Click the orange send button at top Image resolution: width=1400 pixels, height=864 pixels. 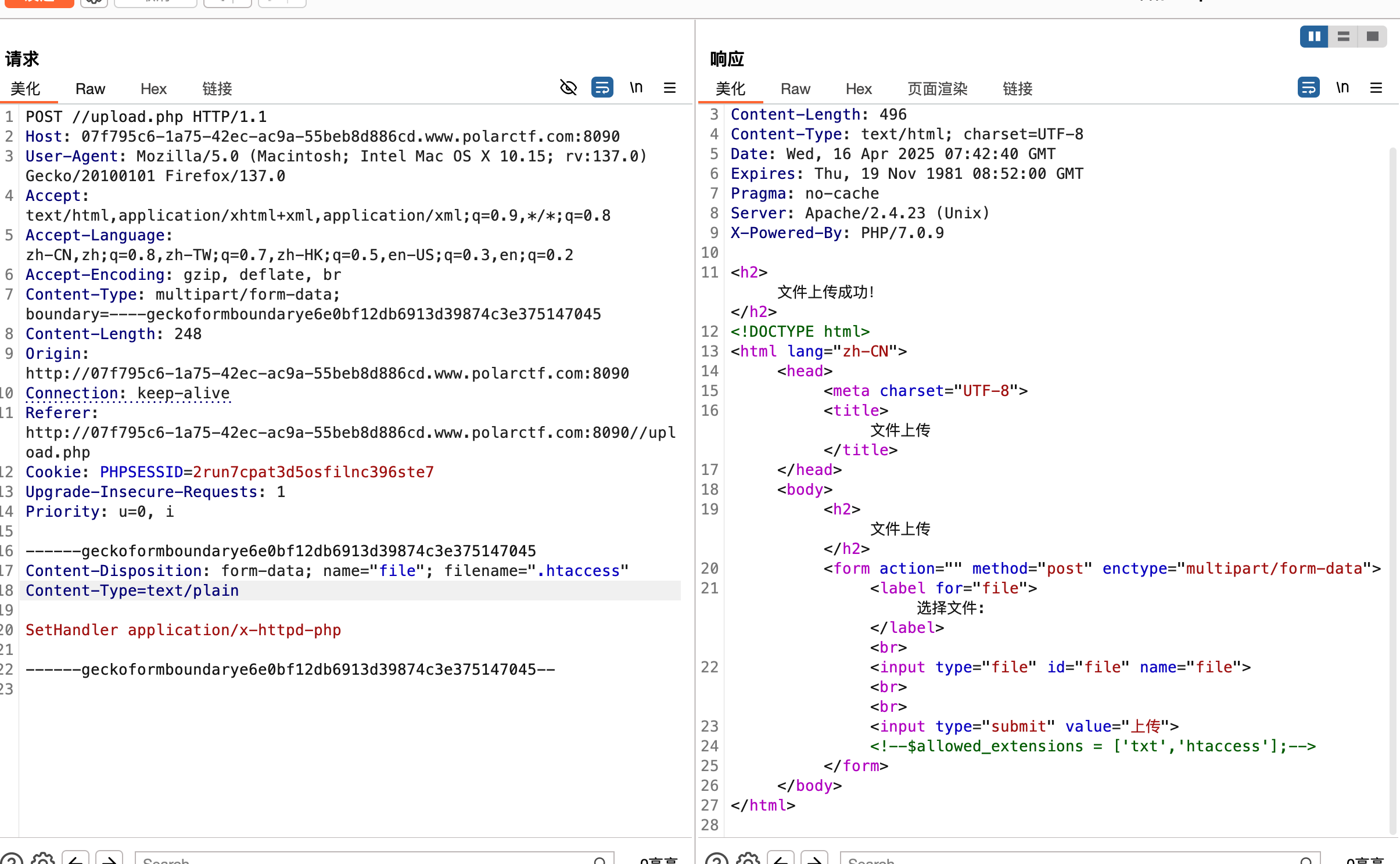[x=38, y=2]
